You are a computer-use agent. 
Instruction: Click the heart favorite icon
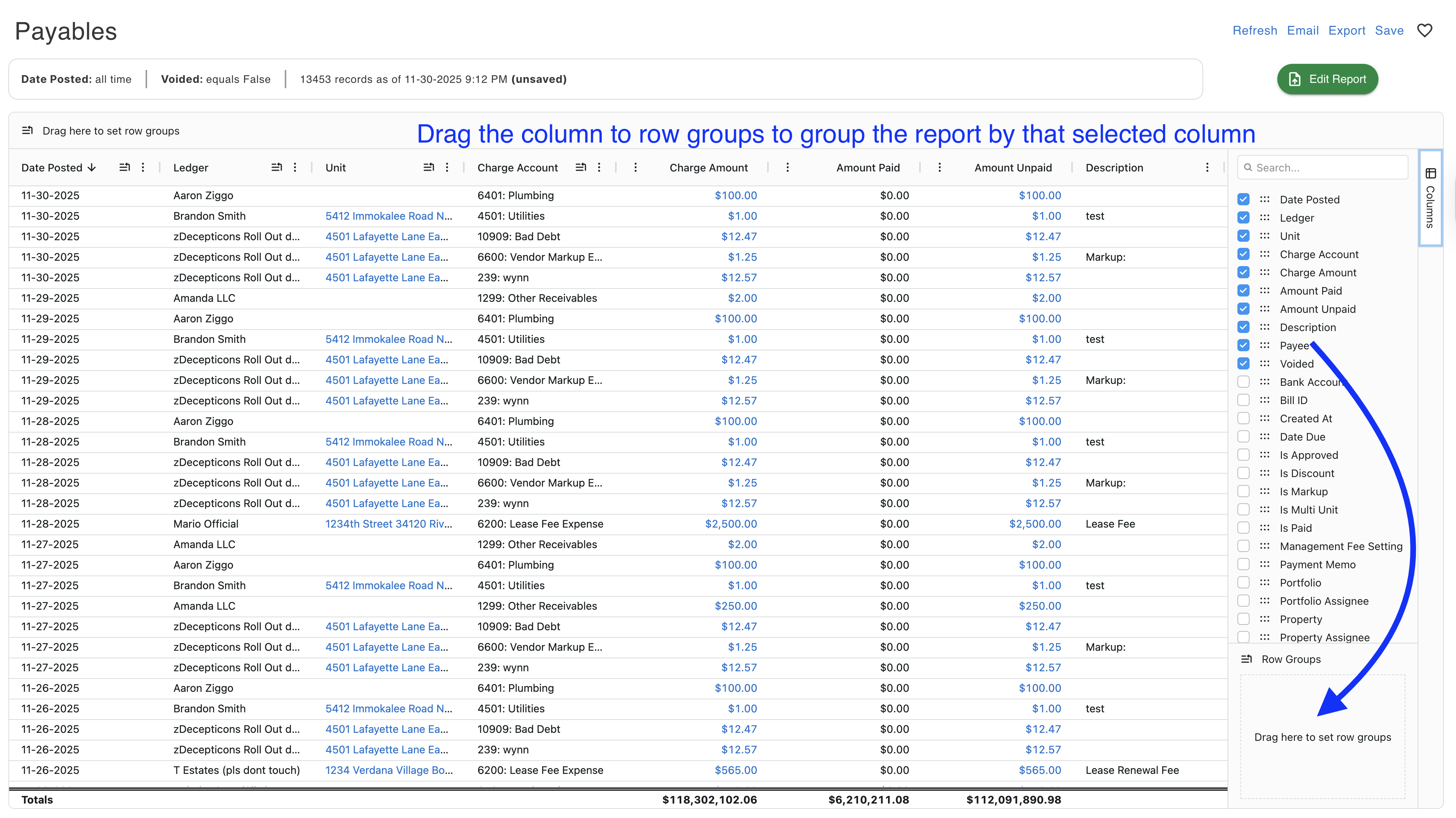click(x=1424, y=30)
